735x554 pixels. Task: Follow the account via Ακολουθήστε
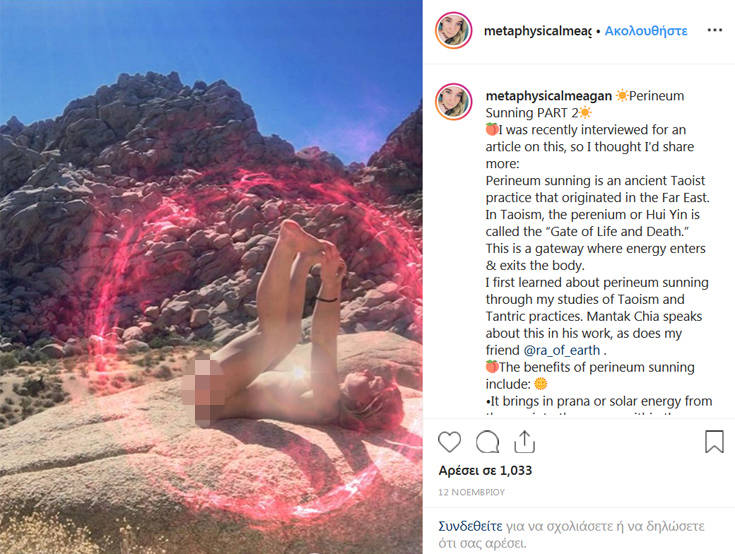(x=646, y=31)
